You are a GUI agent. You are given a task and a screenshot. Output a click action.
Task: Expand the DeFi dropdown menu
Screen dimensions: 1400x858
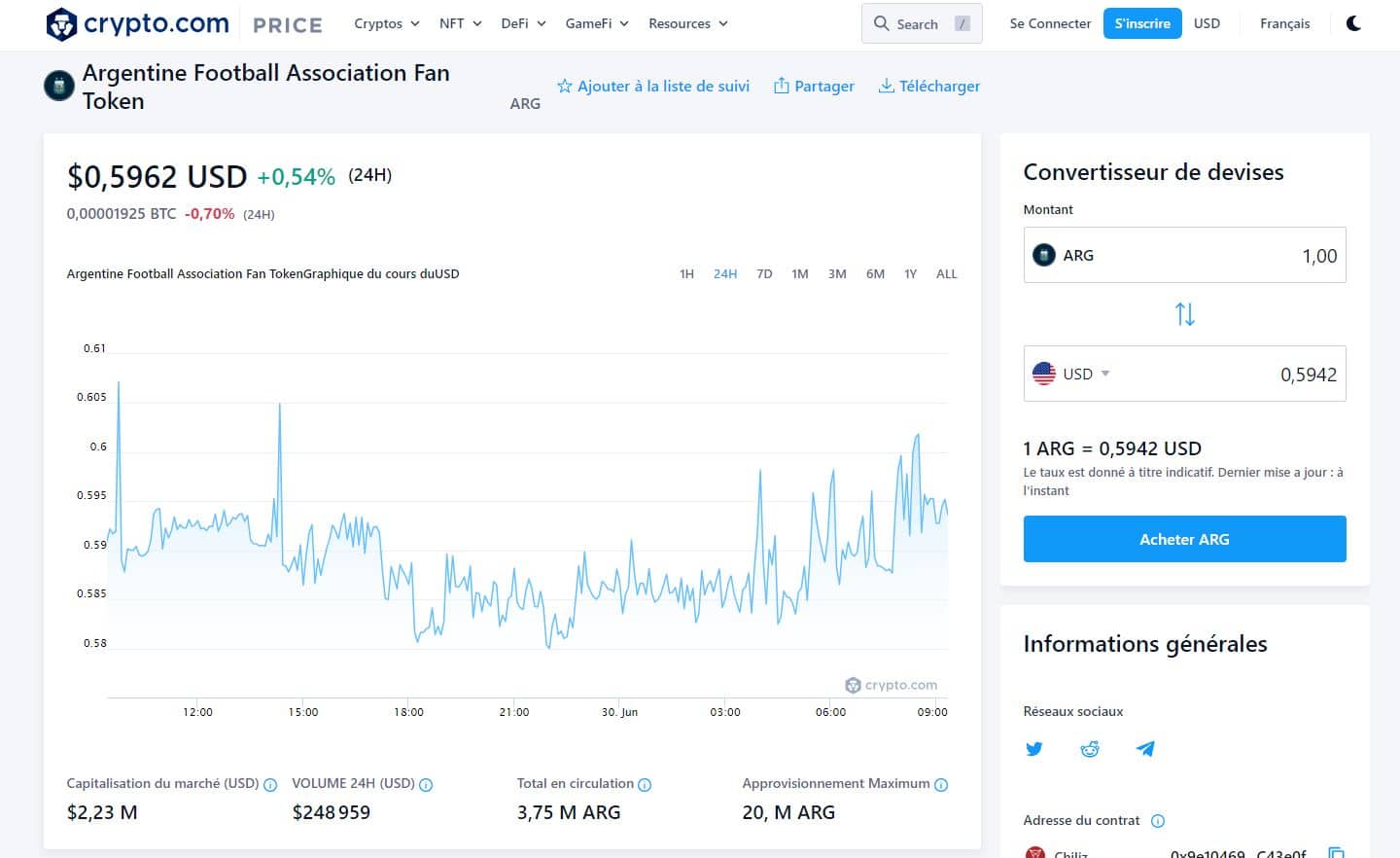tap(523, 23)
